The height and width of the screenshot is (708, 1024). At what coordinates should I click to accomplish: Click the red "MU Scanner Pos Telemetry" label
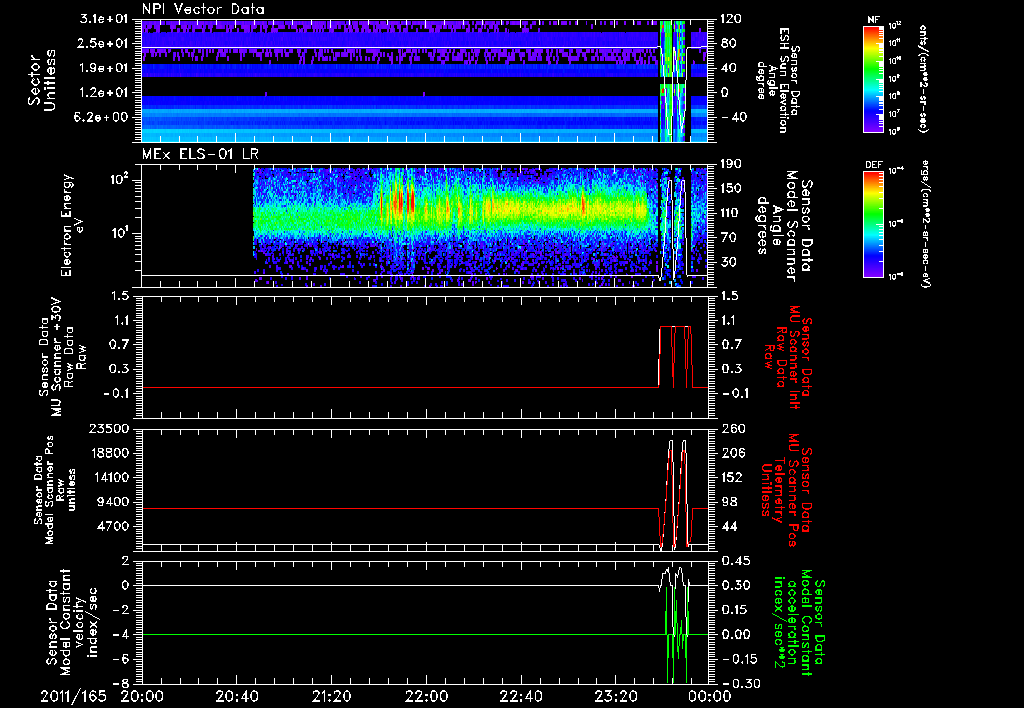click(786, 490)
